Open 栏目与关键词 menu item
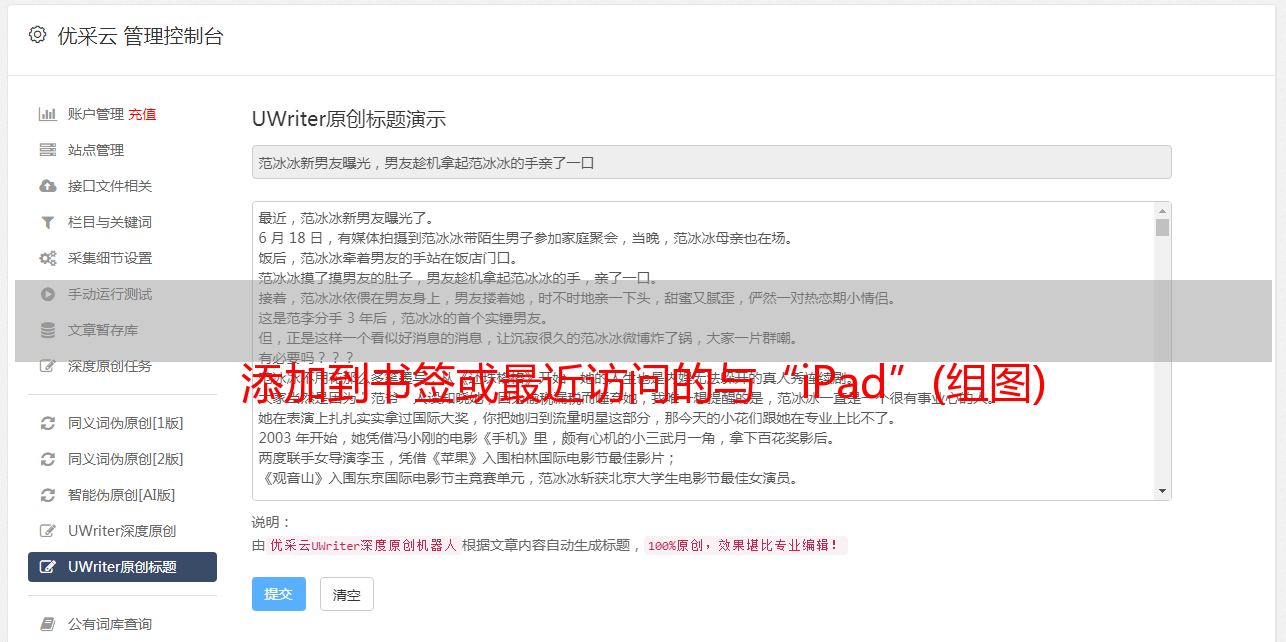1286x642 pixels. pos(110,222)
